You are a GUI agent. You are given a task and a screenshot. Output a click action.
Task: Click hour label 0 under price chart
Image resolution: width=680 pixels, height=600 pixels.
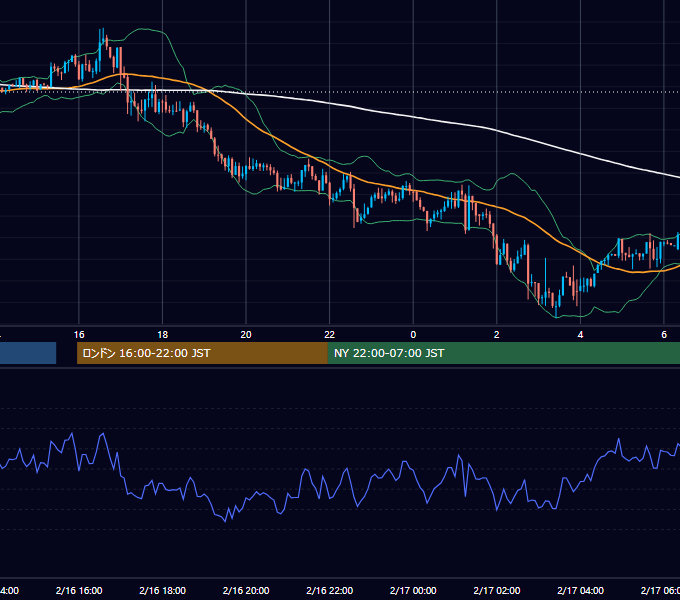413,335
